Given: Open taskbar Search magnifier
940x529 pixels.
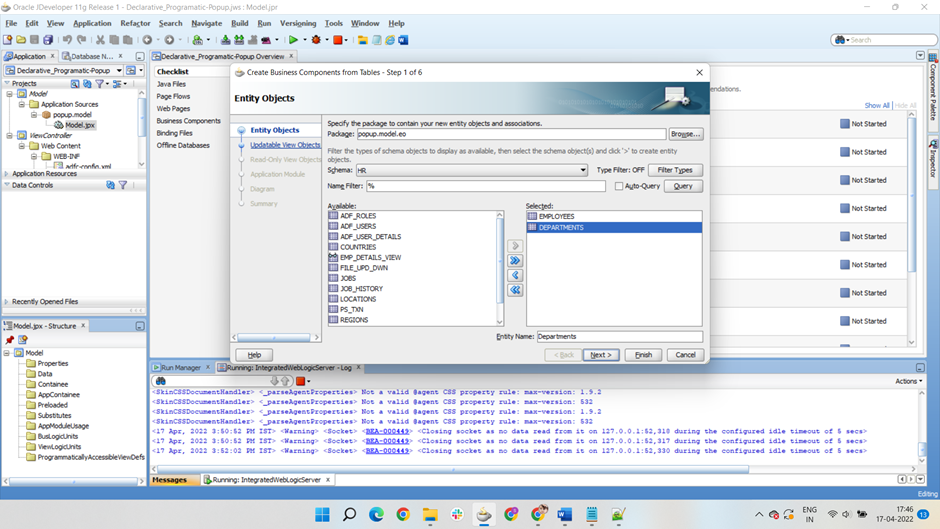Looking at the screenshot, I should point(349,514).
